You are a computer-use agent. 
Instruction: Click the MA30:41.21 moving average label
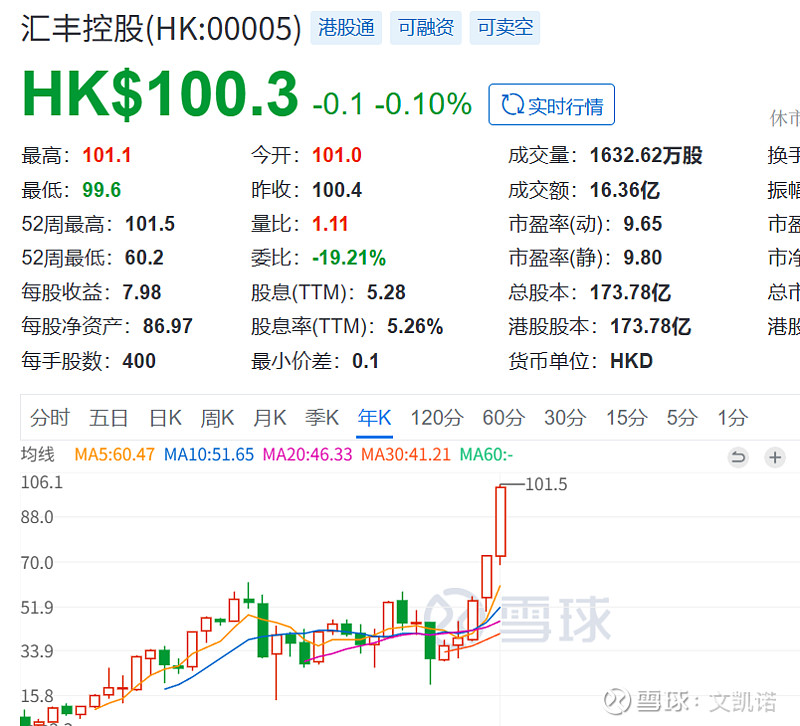(406, 454)
